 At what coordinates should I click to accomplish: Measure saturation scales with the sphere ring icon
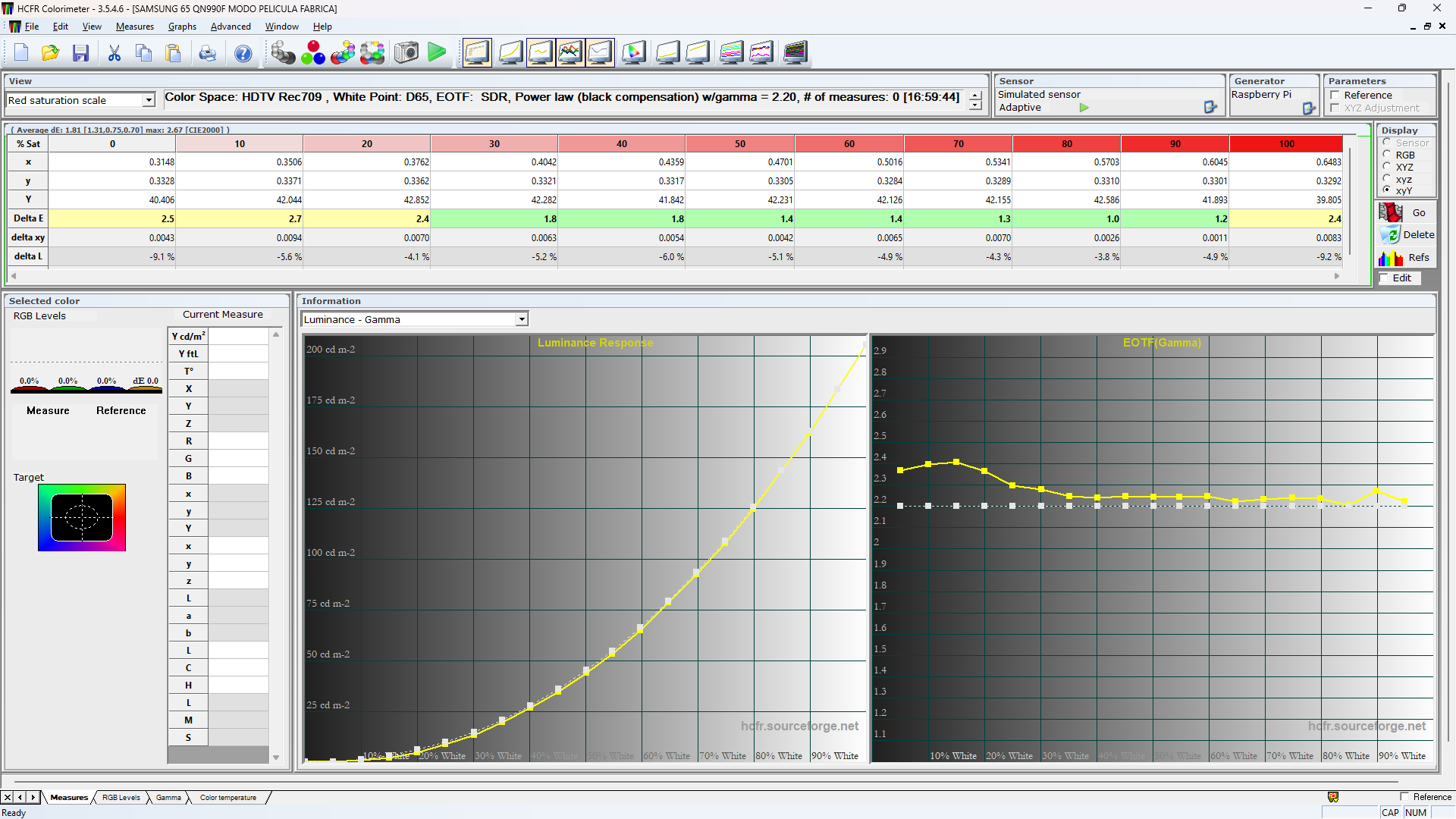372,53
